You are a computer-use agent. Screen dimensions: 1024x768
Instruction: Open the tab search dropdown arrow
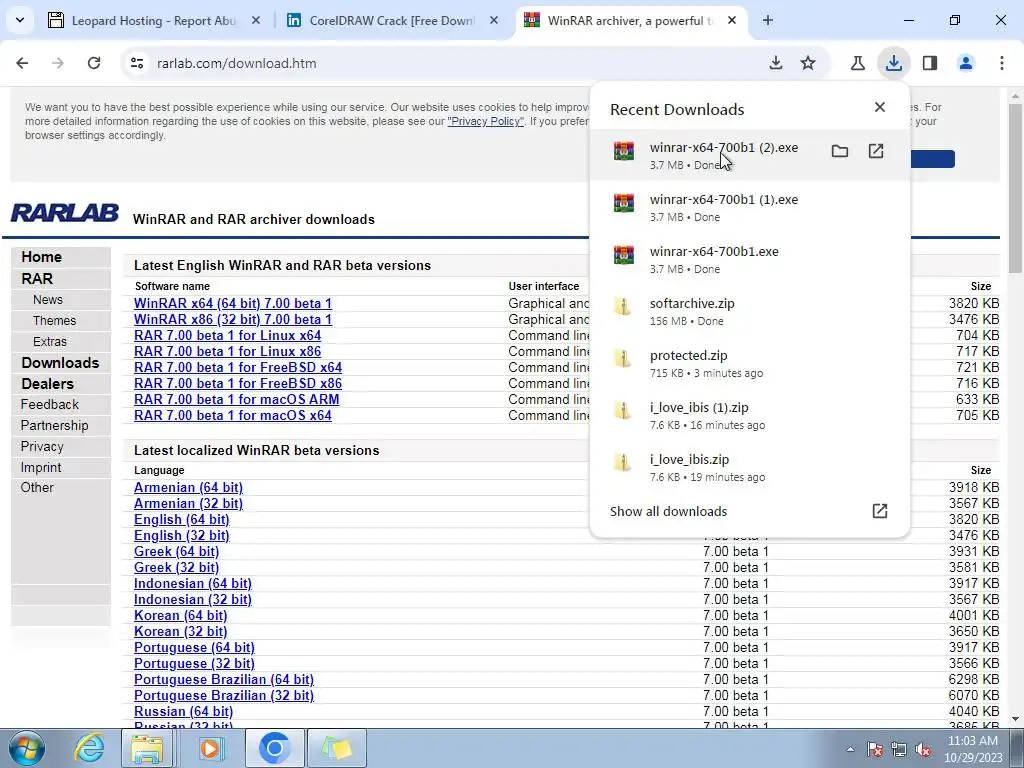pos(20,20)
